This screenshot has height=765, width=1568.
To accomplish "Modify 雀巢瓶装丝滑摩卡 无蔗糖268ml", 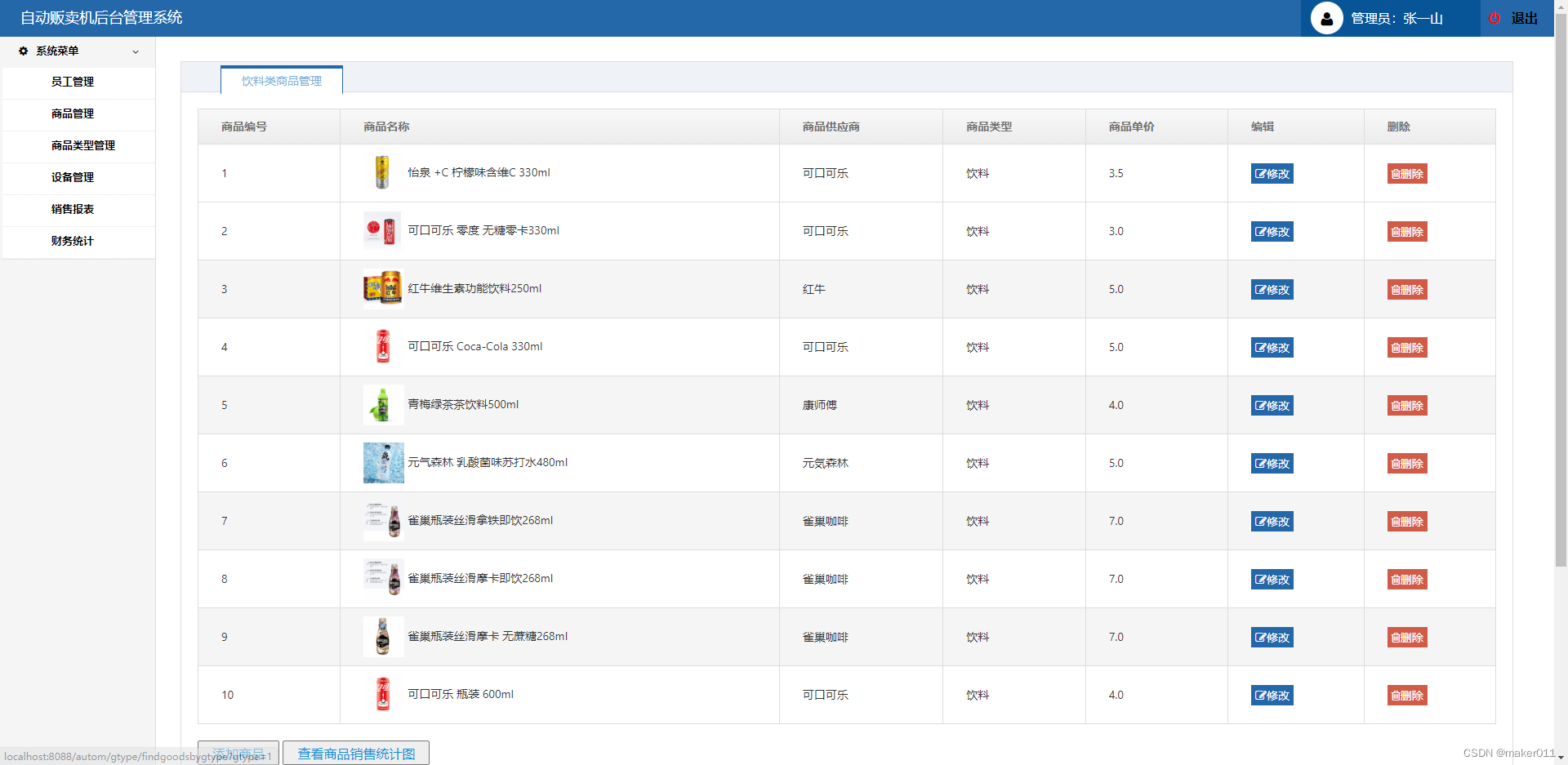I will point(1272,638).
